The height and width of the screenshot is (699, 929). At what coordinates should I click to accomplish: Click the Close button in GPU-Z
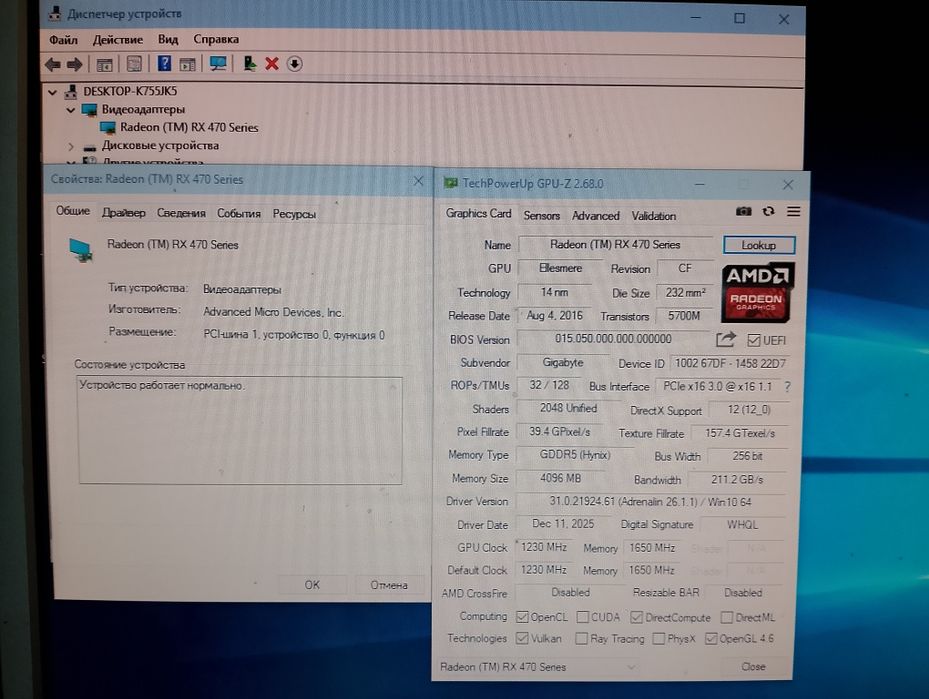[x=754, y=666]
